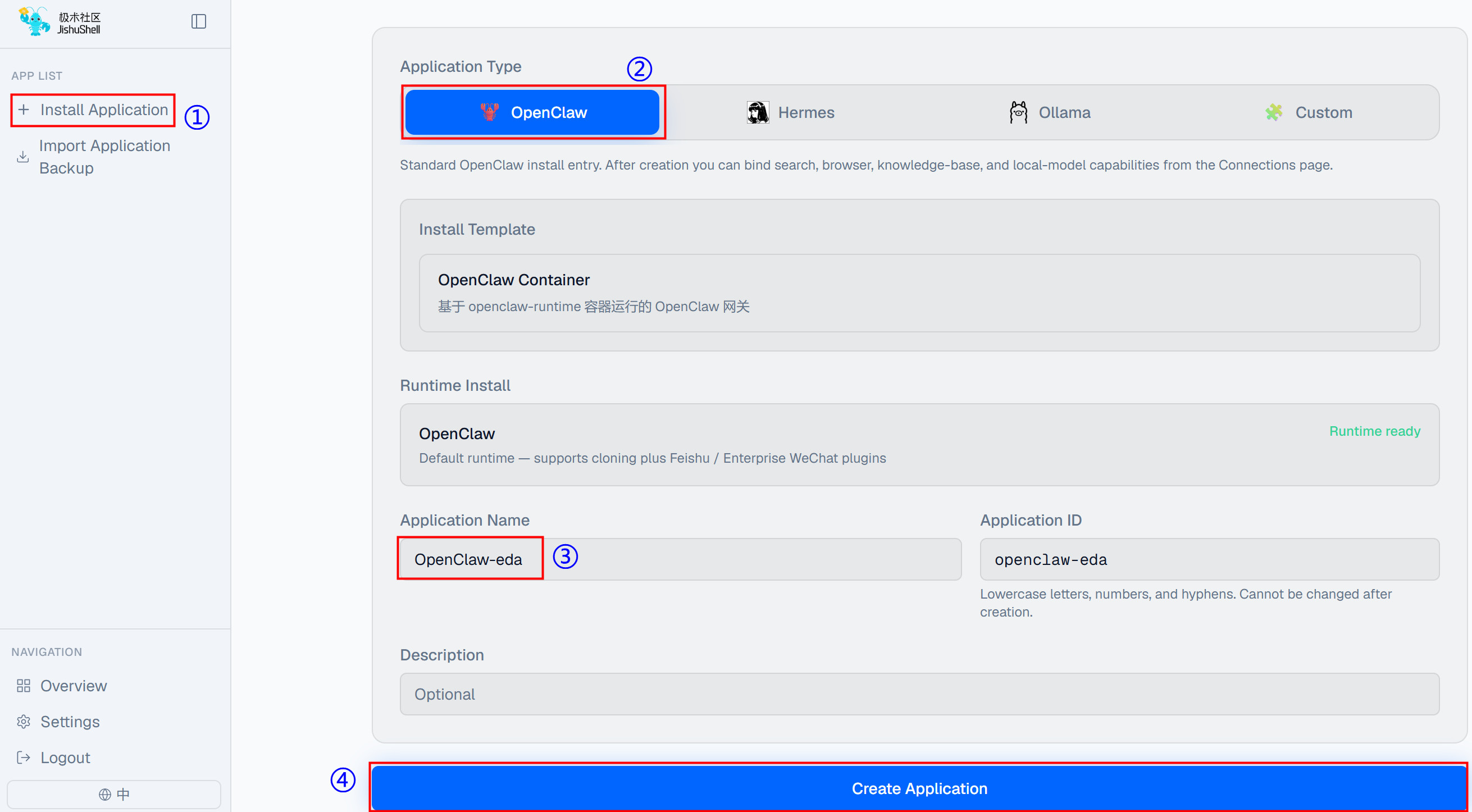Click the 'Install Template' heading
Image resolution: width=1472 pixels, height=812 pixels.
(477, 229)
